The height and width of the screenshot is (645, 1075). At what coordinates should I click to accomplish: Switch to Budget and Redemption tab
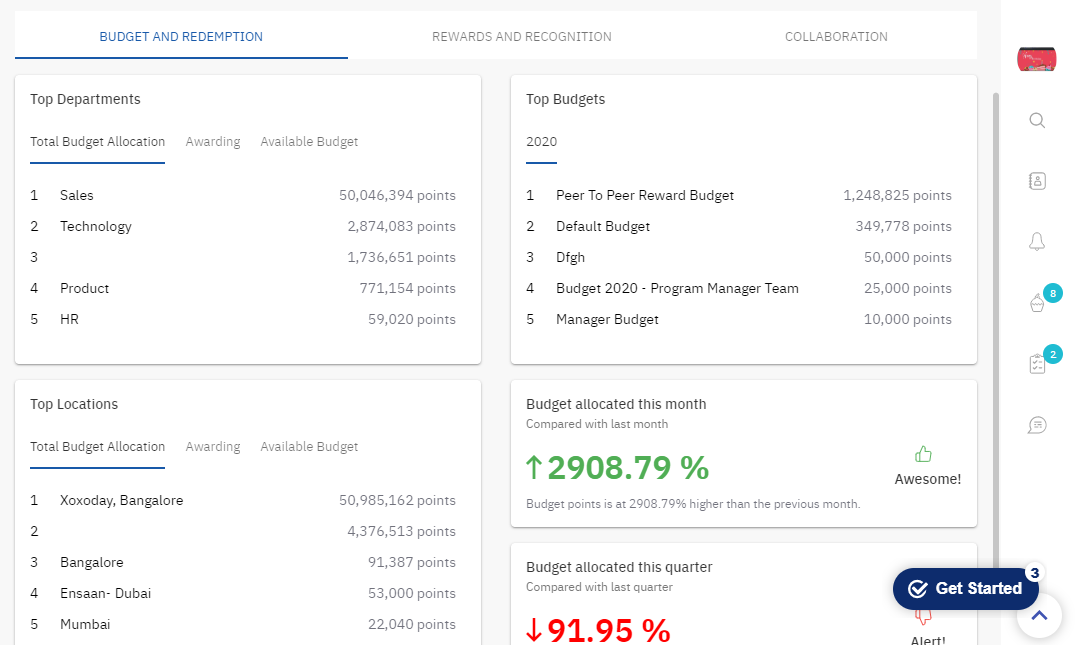(181, 36)
